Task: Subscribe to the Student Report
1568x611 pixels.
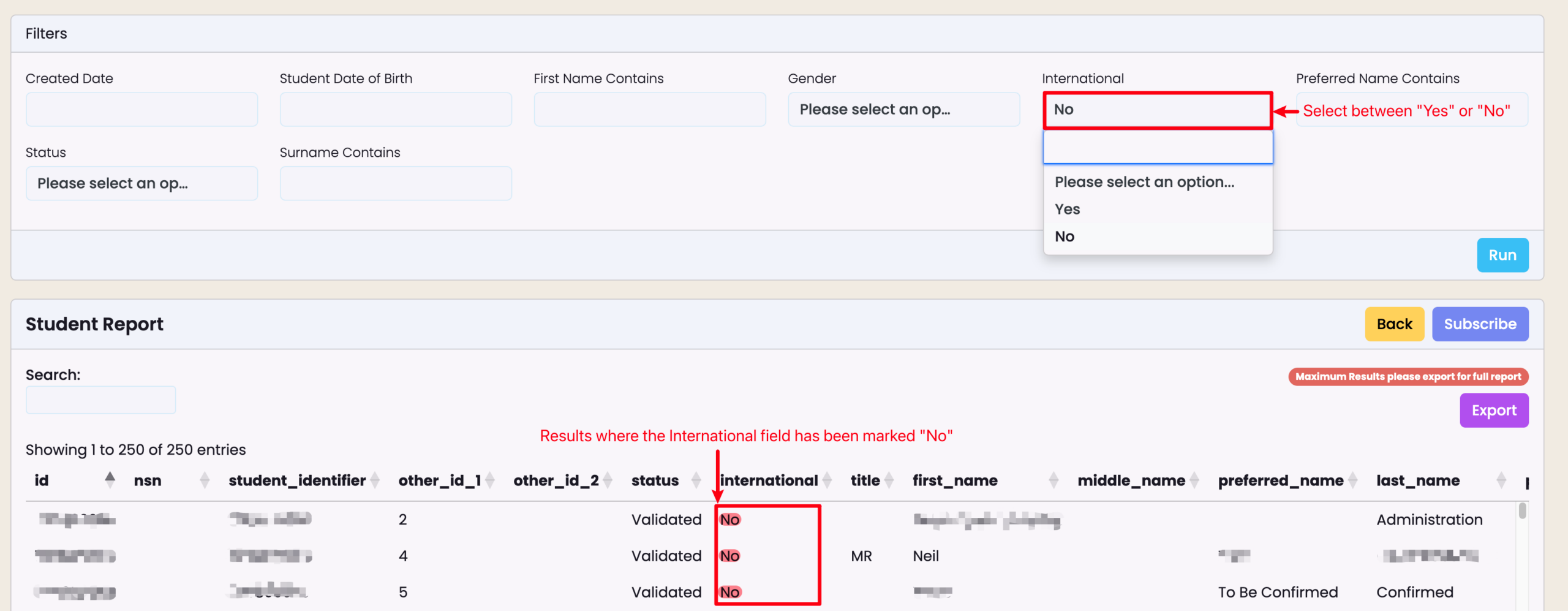Action: (1480, 324)
